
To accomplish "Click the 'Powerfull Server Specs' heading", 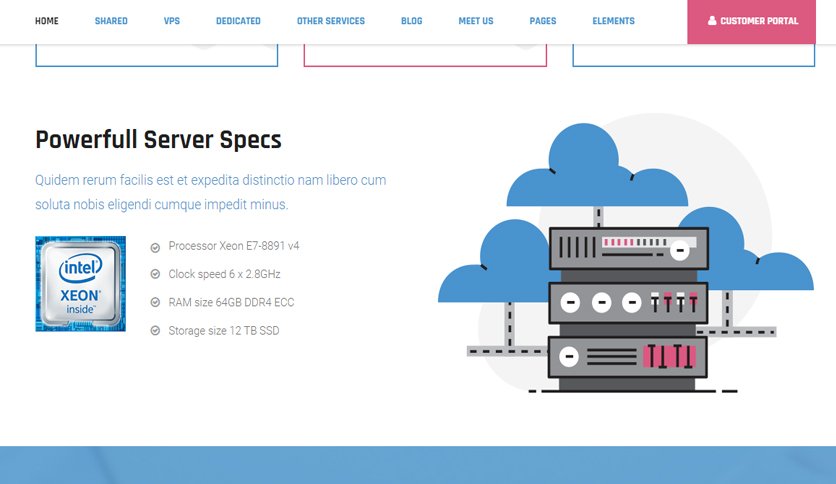I will click(158, 140).
